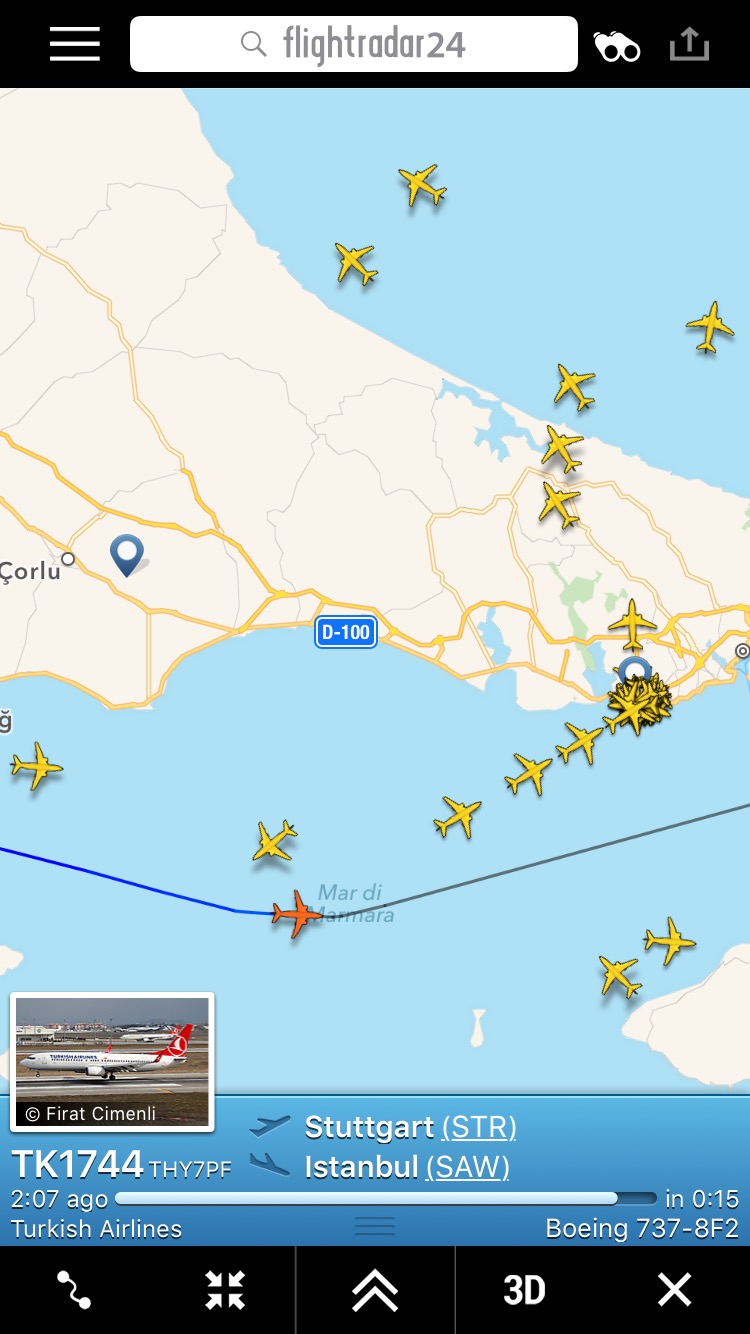Image resolution: width=750 pixels, height=1334 pixels.
Task: Pull up the flight panel drag handle
Action: click(375, 1226)
